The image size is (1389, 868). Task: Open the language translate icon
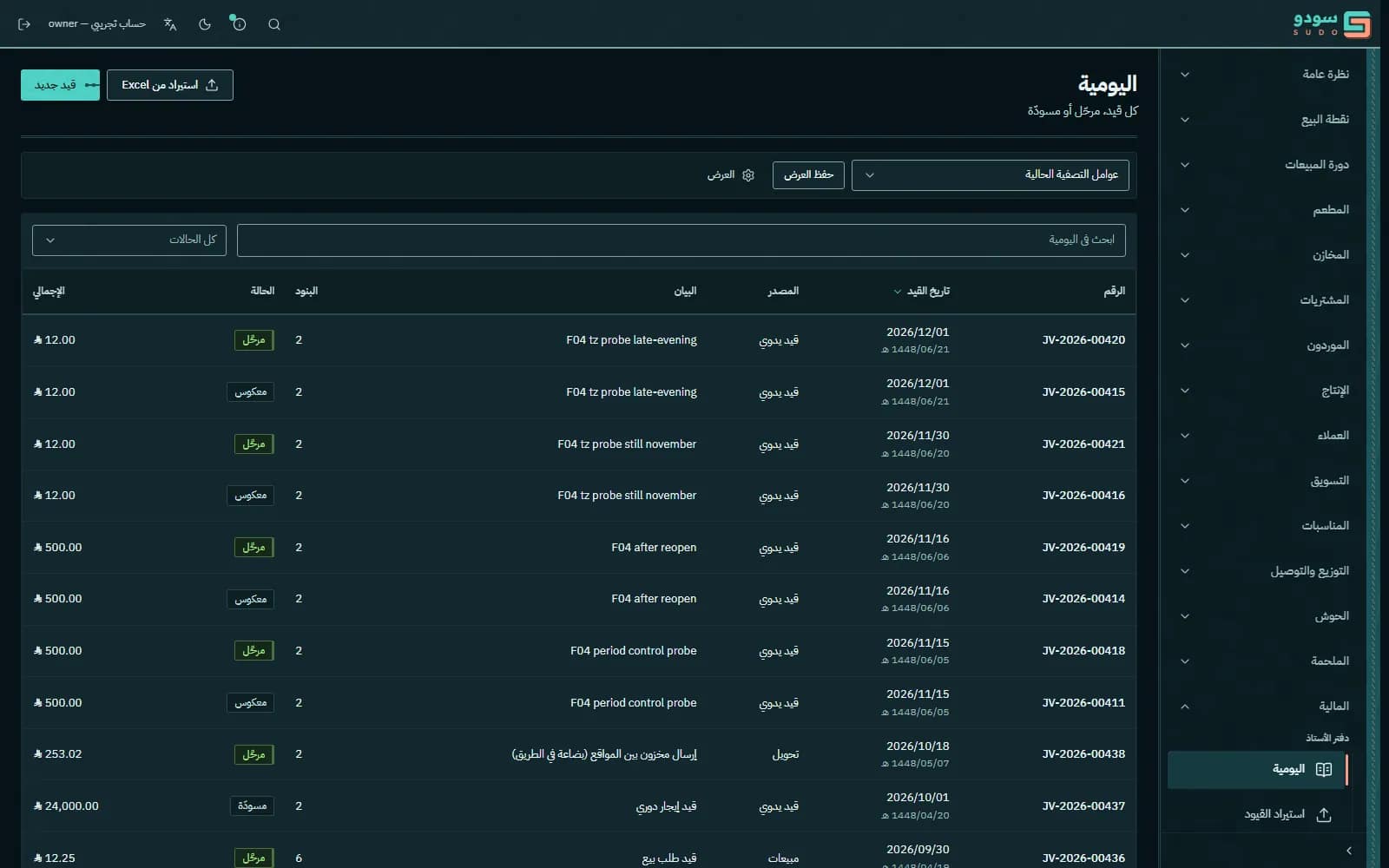pos(170,24)
